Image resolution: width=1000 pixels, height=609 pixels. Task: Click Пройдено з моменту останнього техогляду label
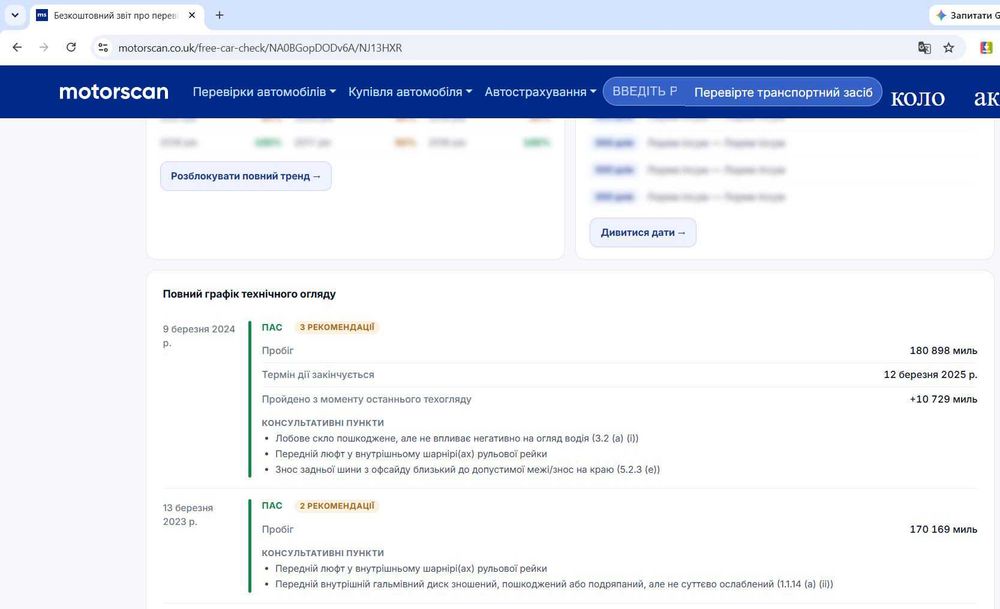coord(366,399)
